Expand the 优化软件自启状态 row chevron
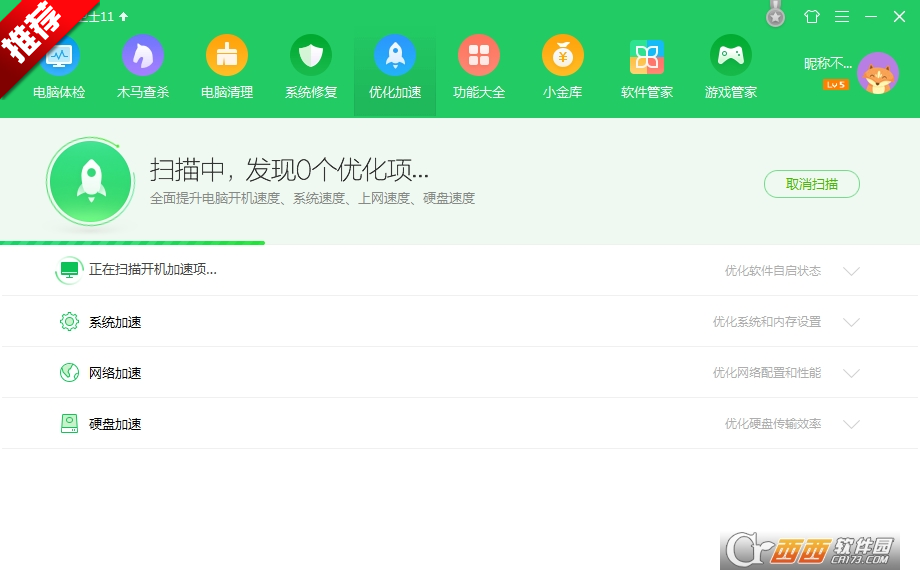 851,271
